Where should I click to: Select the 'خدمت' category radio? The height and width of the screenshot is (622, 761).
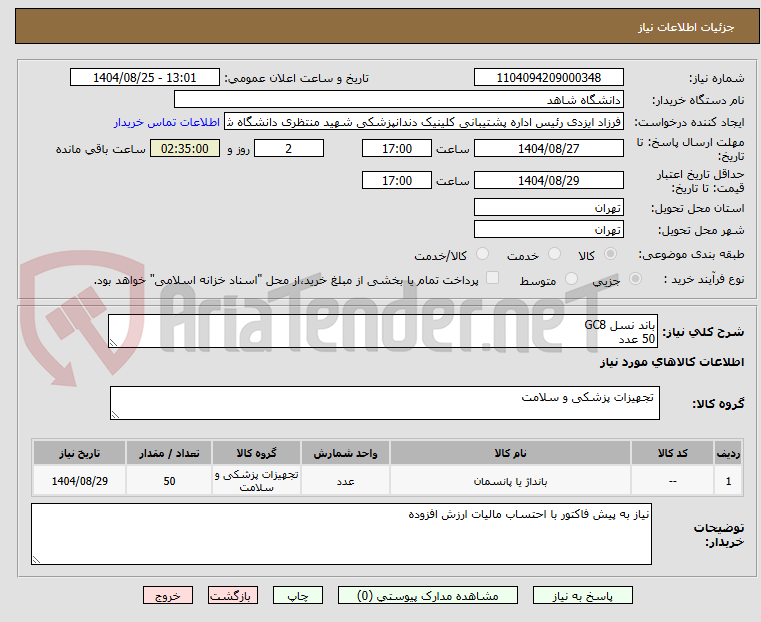pyautogui.click(x=554, y=254)
